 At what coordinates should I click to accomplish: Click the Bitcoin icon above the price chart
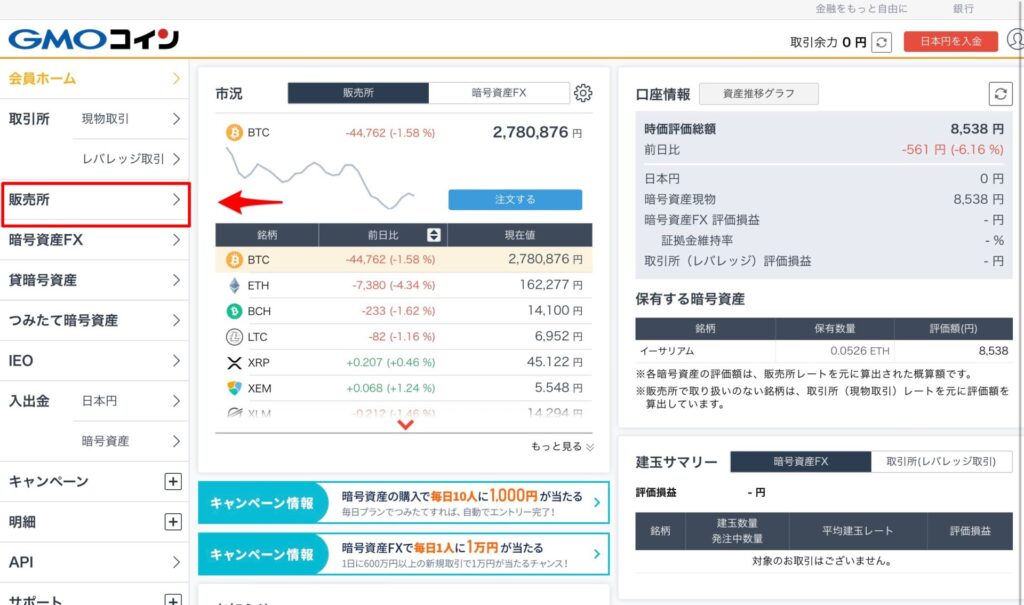point(234,133)
